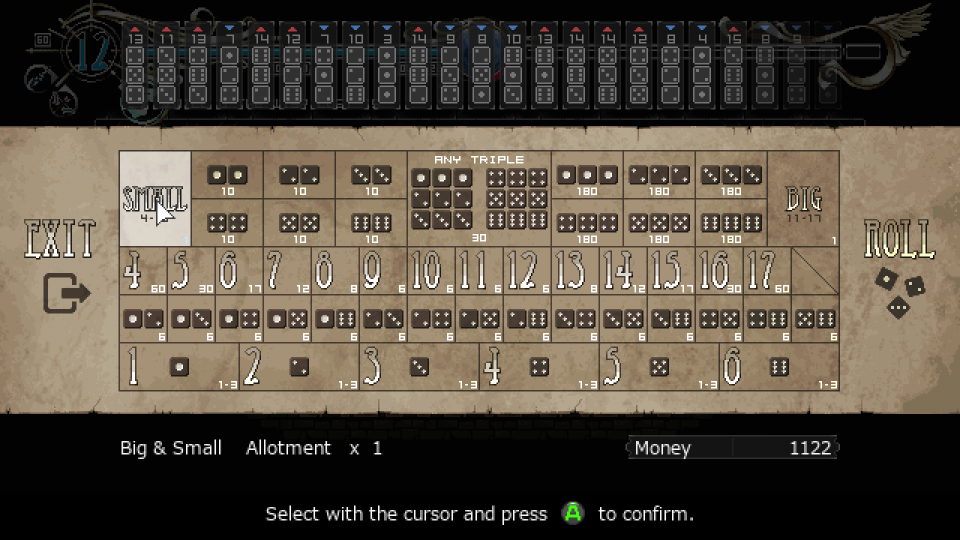Click the ROLL dice icon
Screen dimensions: 960x540
point(899,292)
